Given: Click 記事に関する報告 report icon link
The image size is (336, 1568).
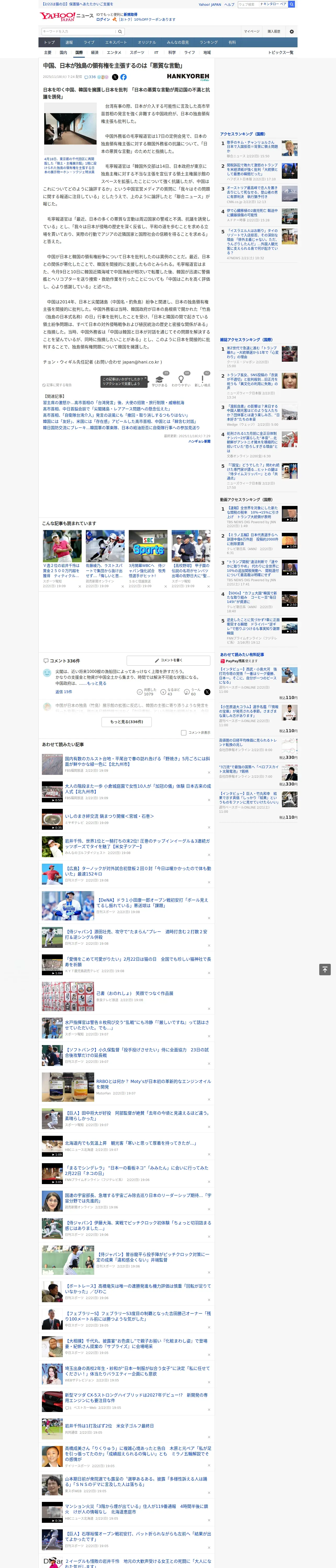Looking at the screenshot, I should pyautogui.click(x=57, y=385).
